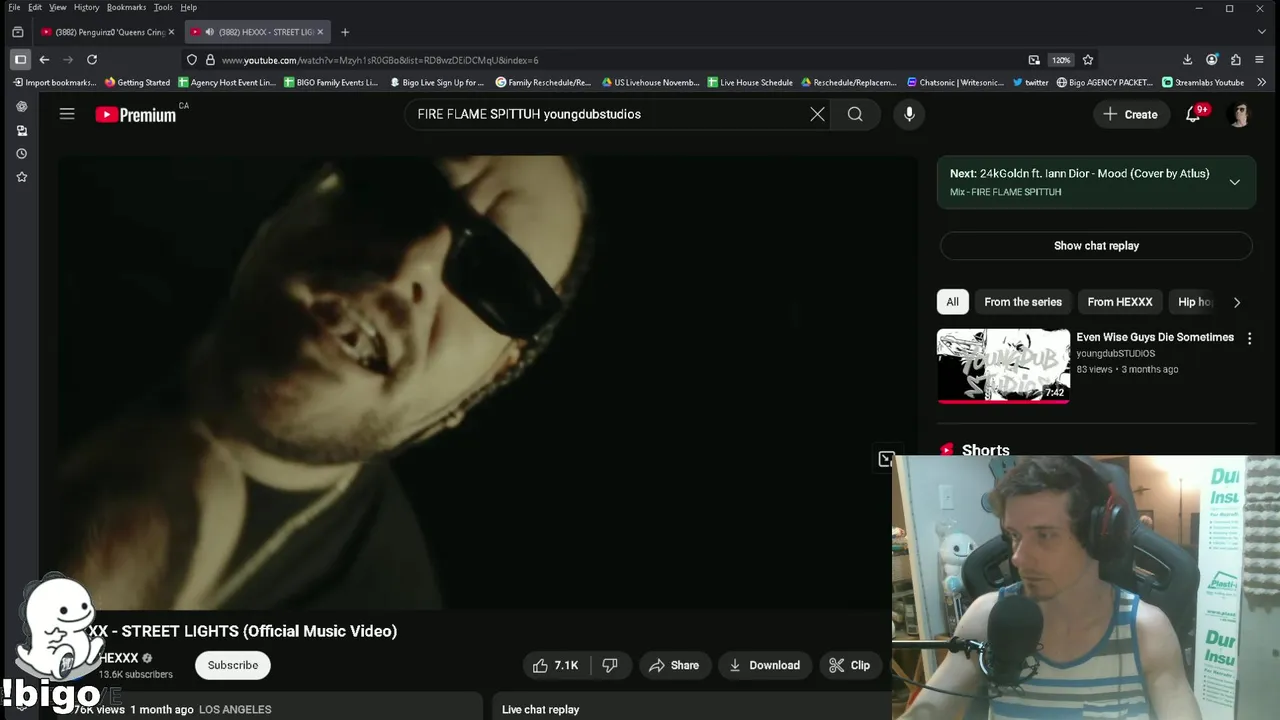
Task: Toggle the Firefox sidebar button
Action: [20, 60]
